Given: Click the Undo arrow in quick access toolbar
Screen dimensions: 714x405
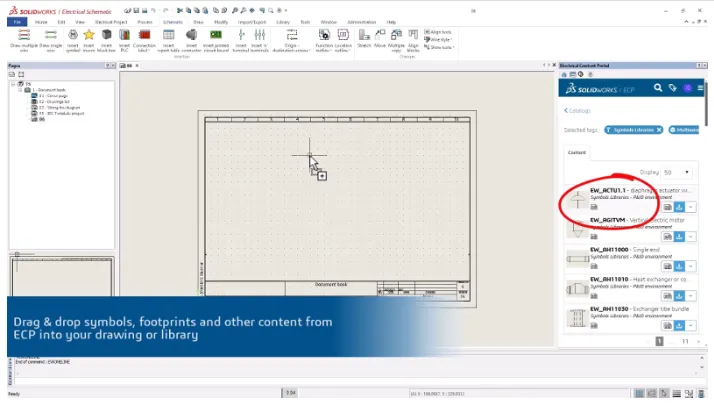Looking at the screenshot, I should tap(153, 10).
